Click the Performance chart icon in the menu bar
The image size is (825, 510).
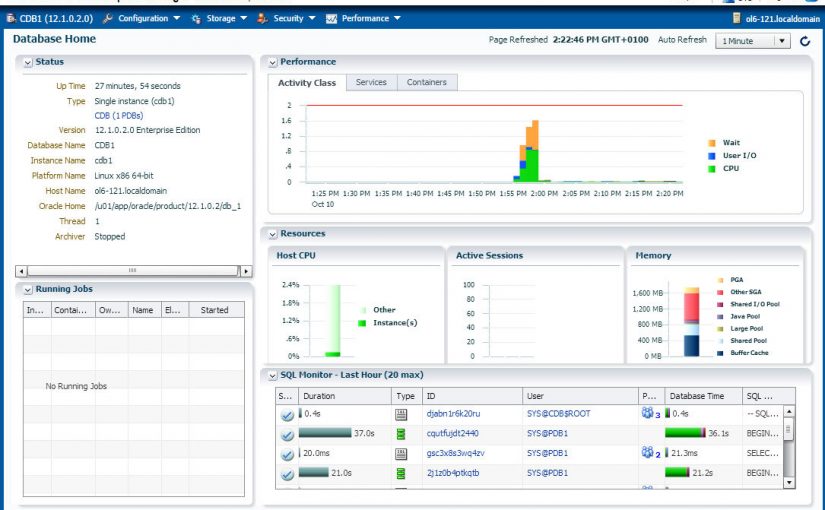coord(331,19)
